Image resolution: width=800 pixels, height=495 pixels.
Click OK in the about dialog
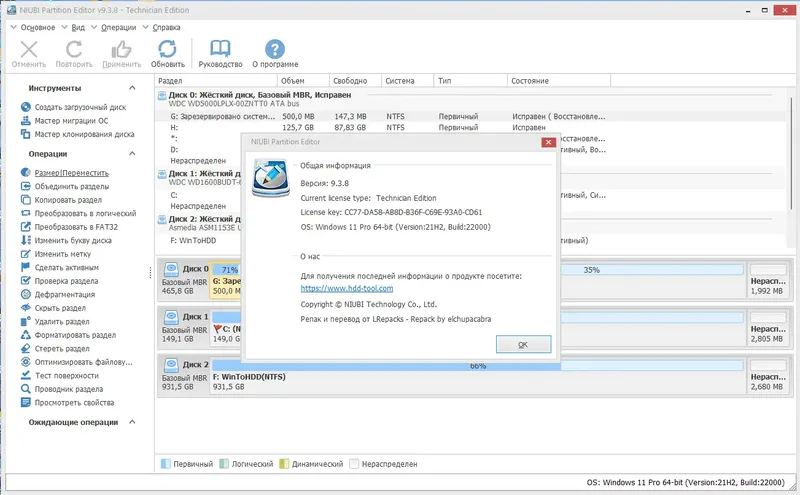click(x=523, y=344)
